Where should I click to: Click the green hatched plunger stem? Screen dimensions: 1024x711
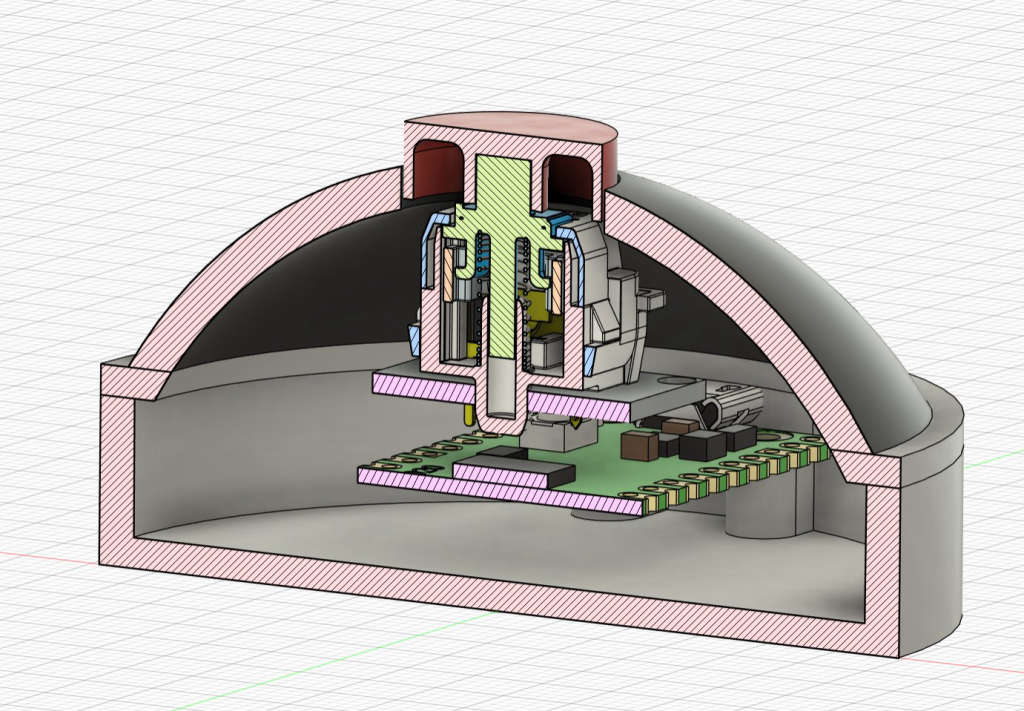click(x=502, y=261)
